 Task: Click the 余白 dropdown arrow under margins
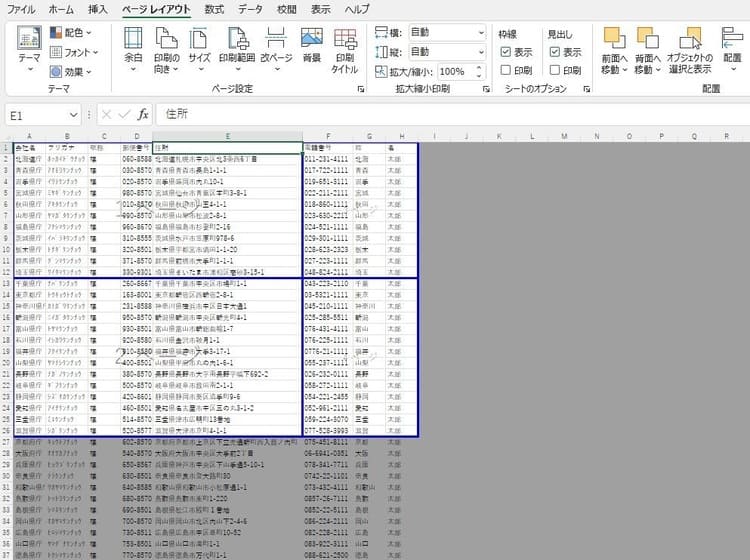tap(133, 70)
